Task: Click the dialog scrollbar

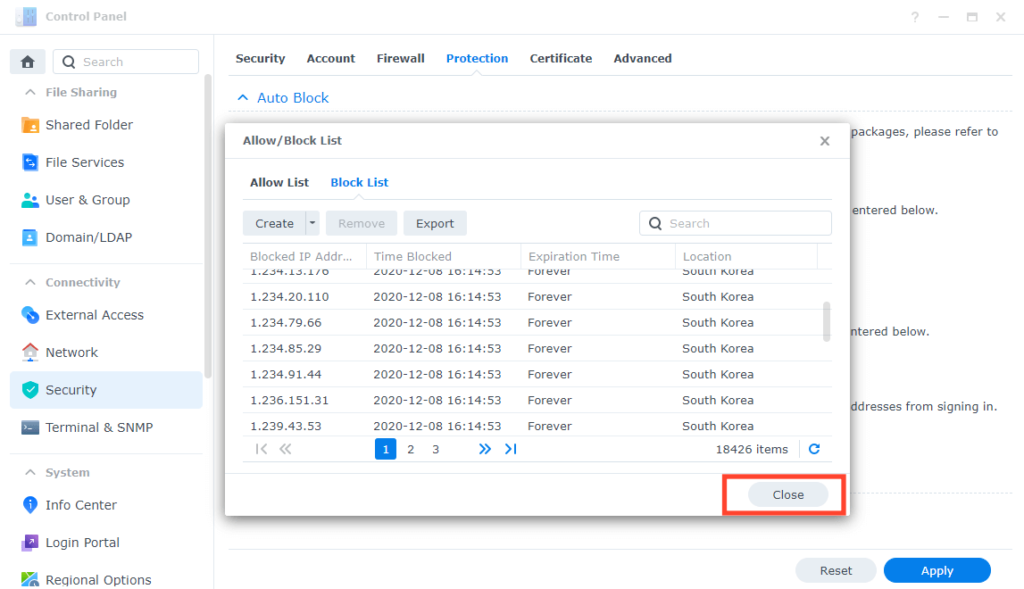Action: [827, 323]
